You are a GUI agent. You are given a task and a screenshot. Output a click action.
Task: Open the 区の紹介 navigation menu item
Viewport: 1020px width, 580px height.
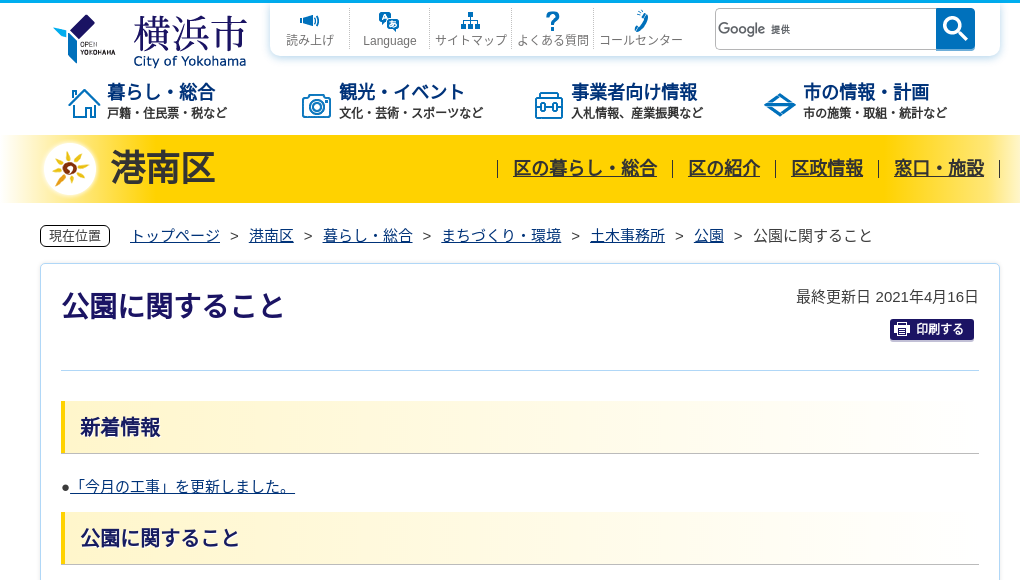pyautogui.click(x=723, y=169)
